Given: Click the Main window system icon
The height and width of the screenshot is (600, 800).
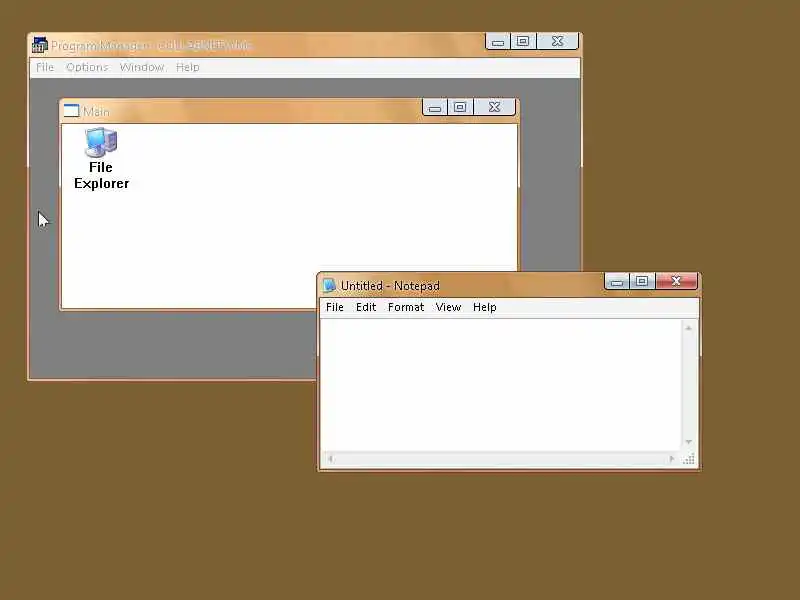Looking at the screenshot, I should click(71, 111).
